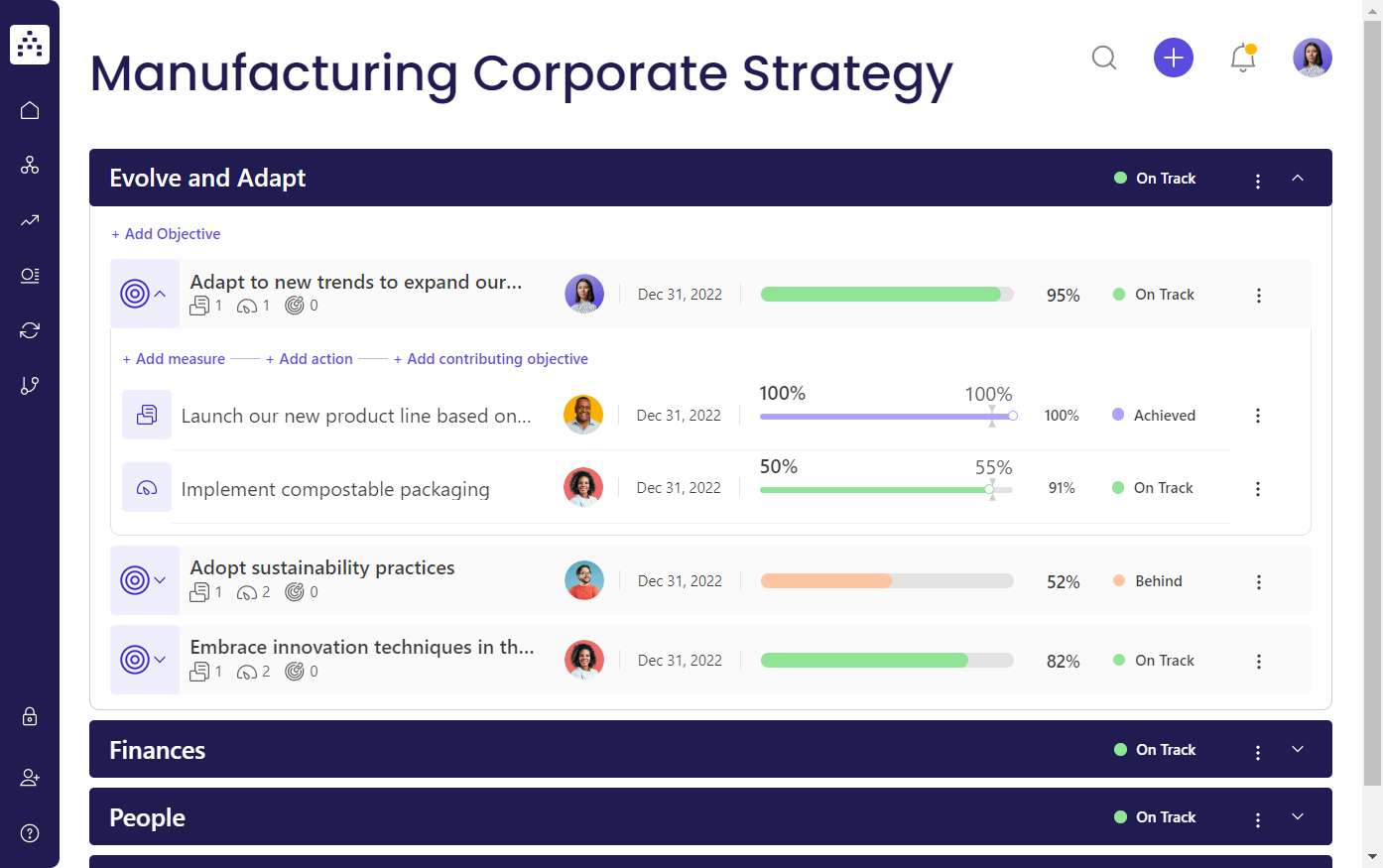This screenshot has width=1383, height=868.
Task: Select the strategy hierarchy icon in sidebar
Action: point(29,165)
